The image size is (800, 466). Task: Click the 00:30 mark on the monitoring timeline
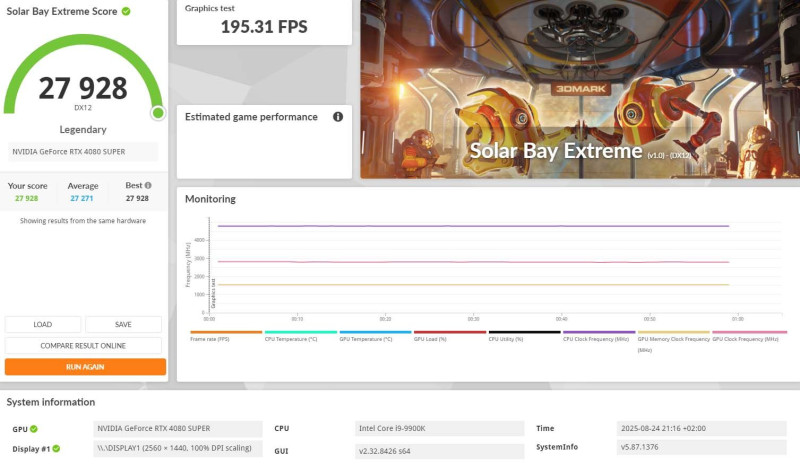[x=473, y=319]
